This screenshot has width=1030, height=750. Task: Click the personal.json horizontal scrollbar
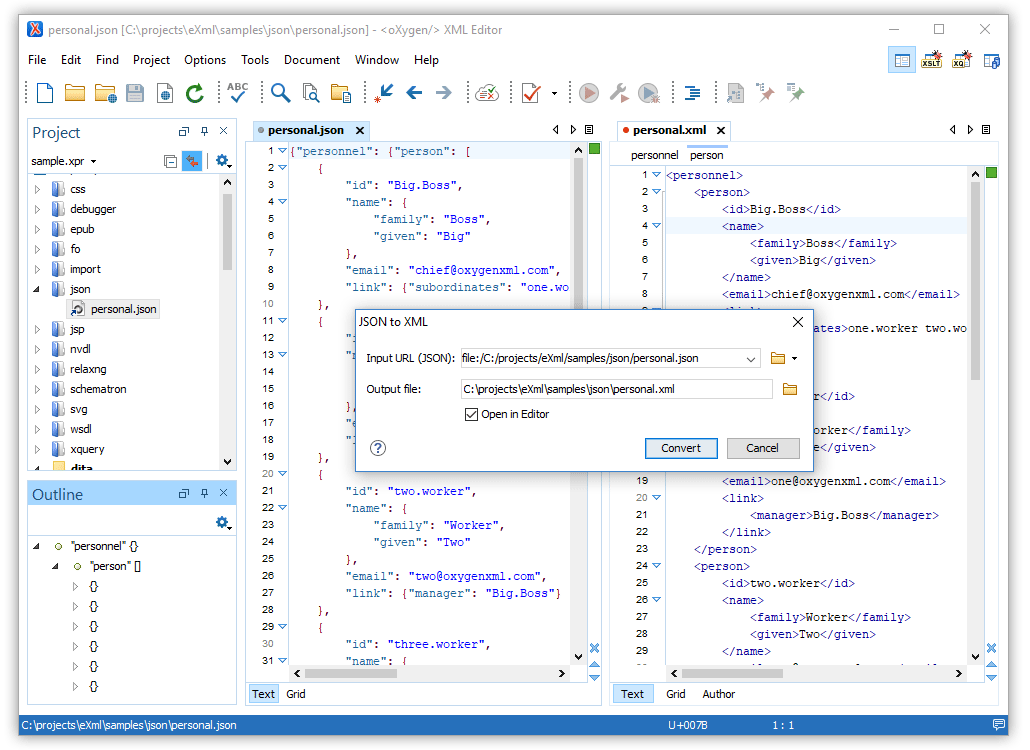[x=351, y=673]
